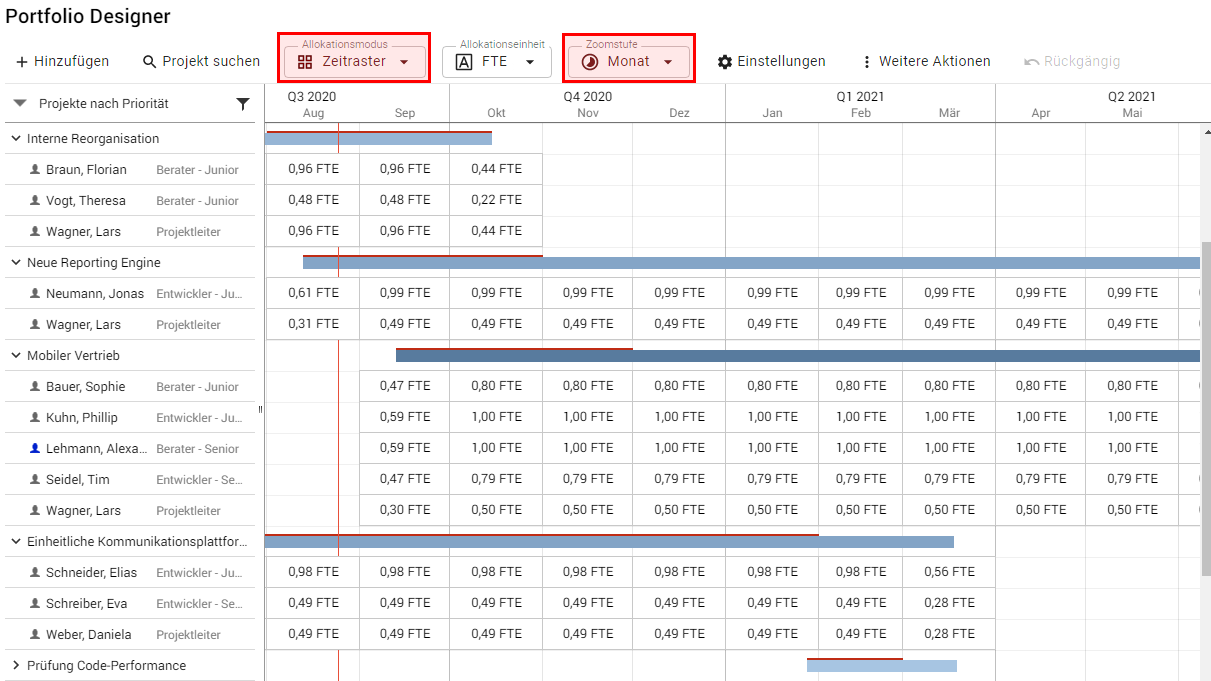Open the Allokationseinheit FTE dropdown

click(x=496, y=62)
